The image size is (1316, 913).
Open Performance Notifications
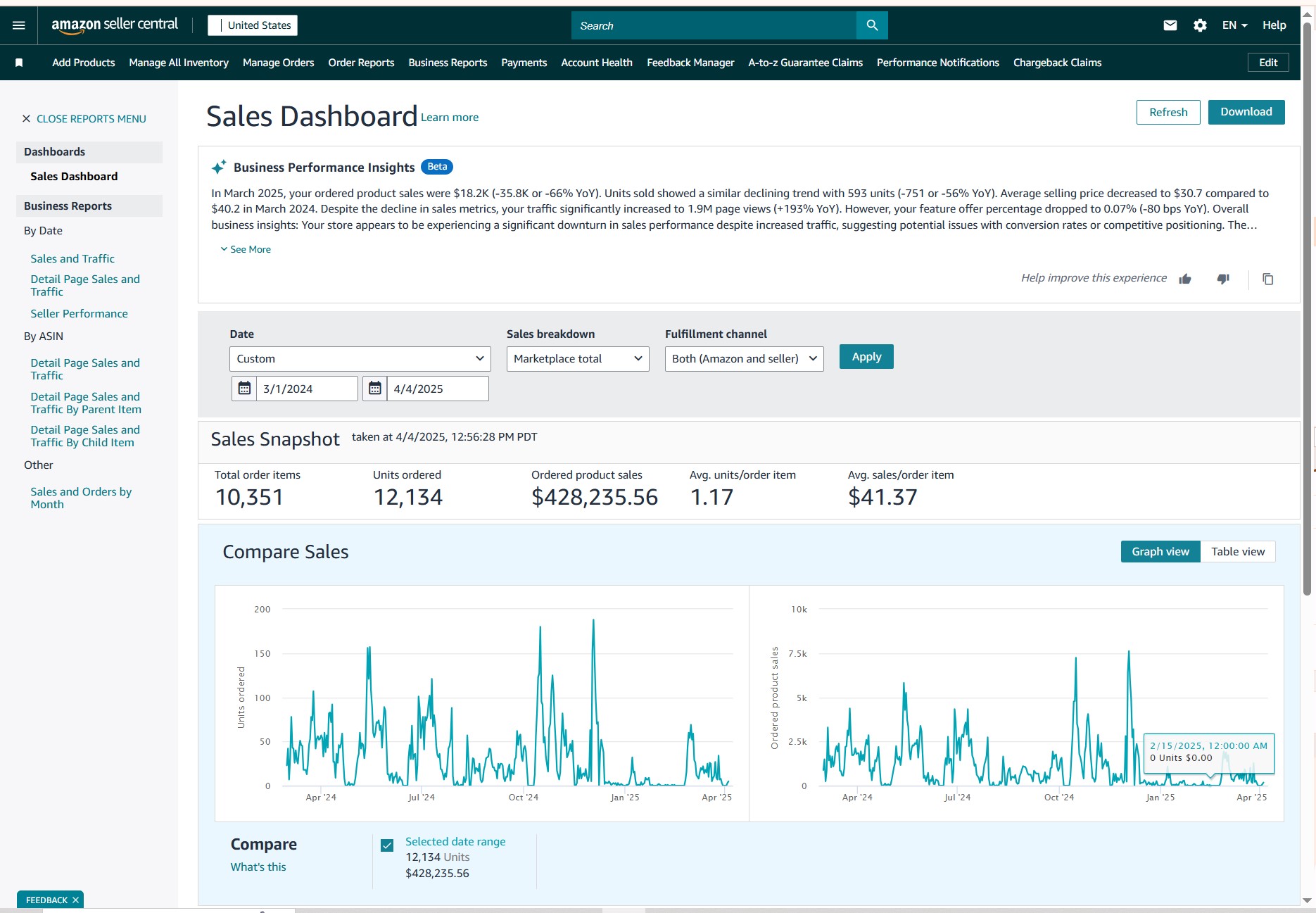[x=937, y=63]
